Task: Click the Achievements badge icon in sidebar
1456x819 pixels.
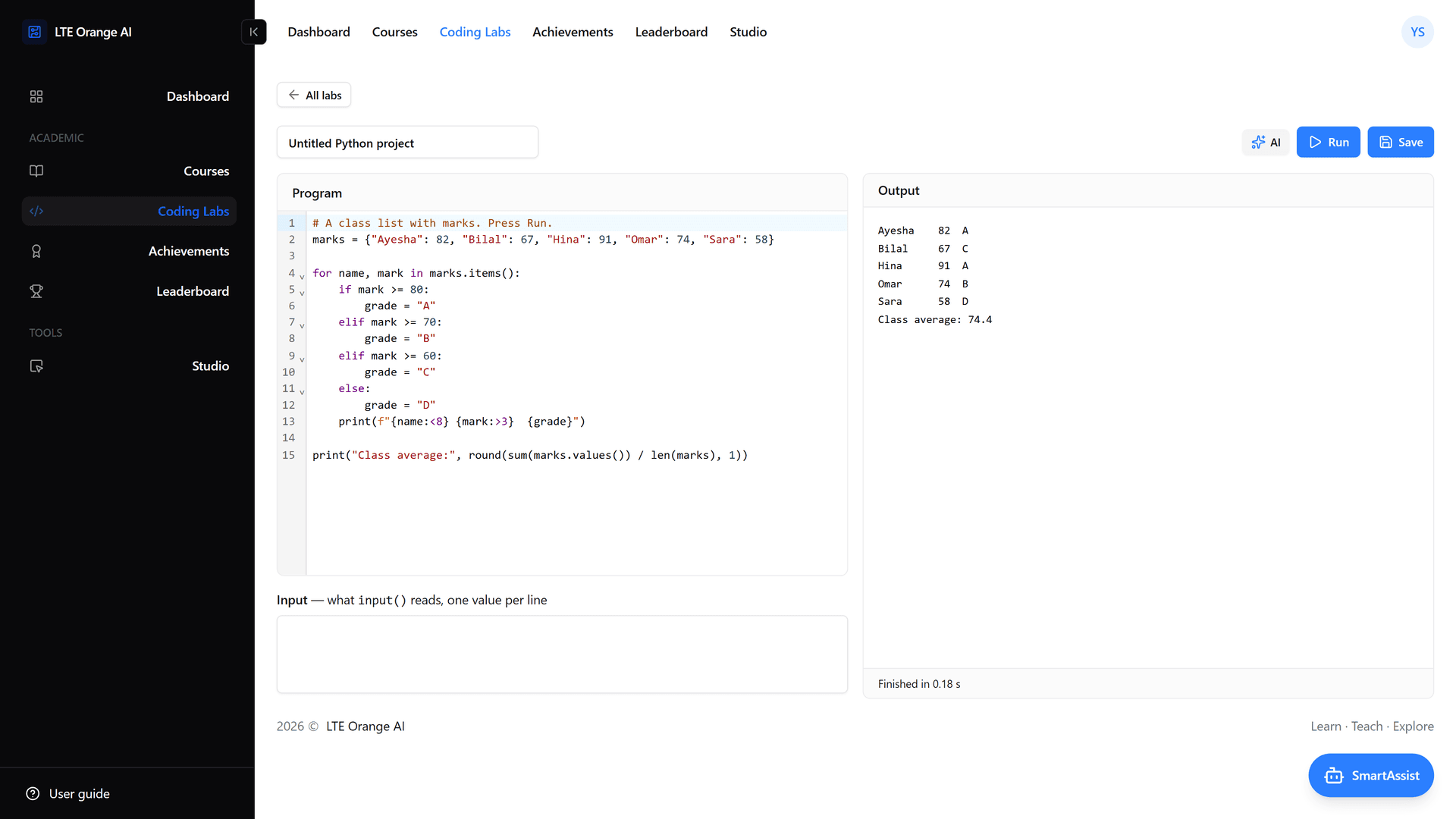Action: [36, 251]
